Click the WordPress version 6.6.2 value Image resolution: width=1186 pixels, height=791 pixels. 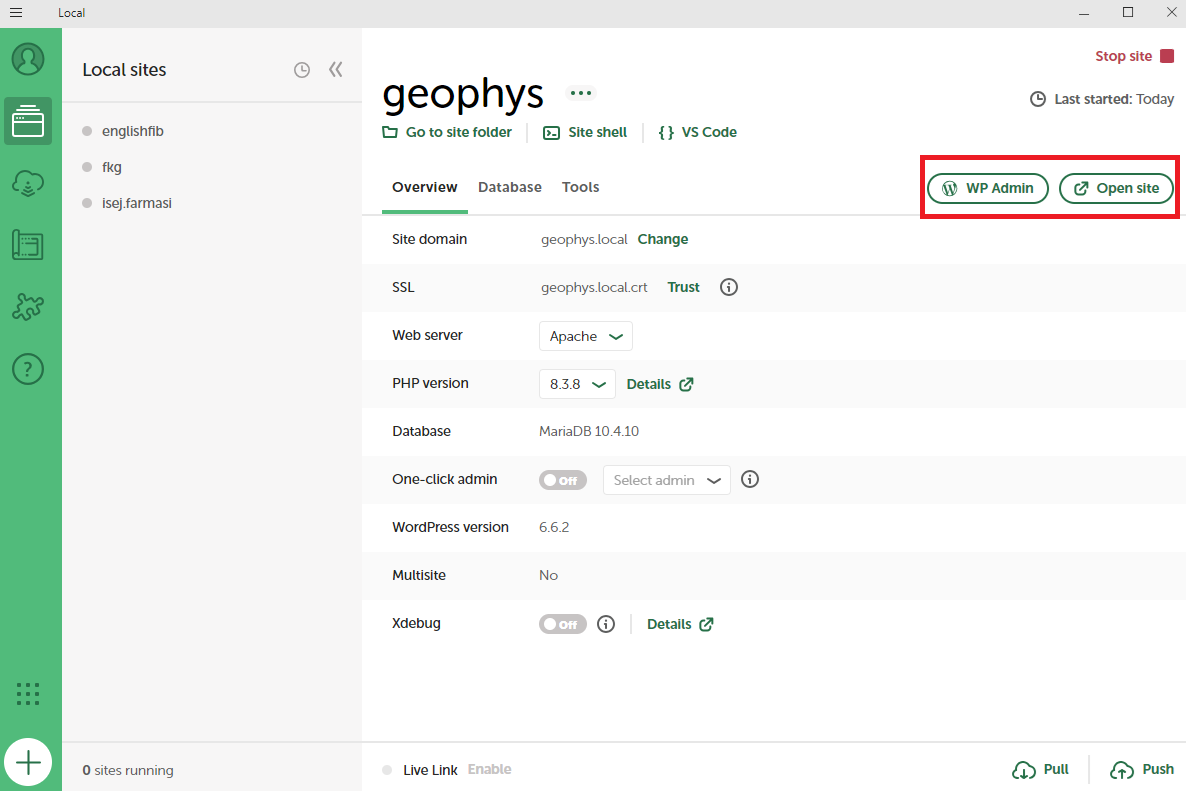554,527
